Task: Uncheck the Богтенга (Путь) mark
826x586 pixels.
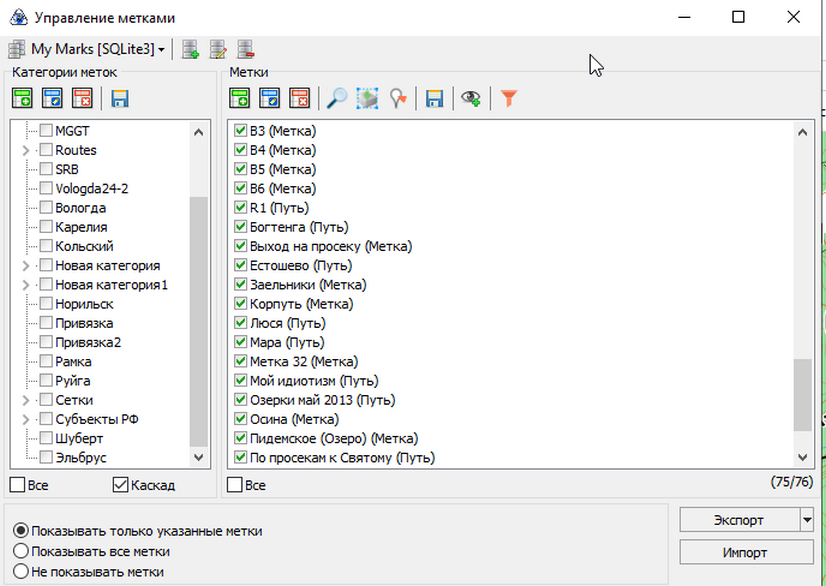Action: (240, 227)
